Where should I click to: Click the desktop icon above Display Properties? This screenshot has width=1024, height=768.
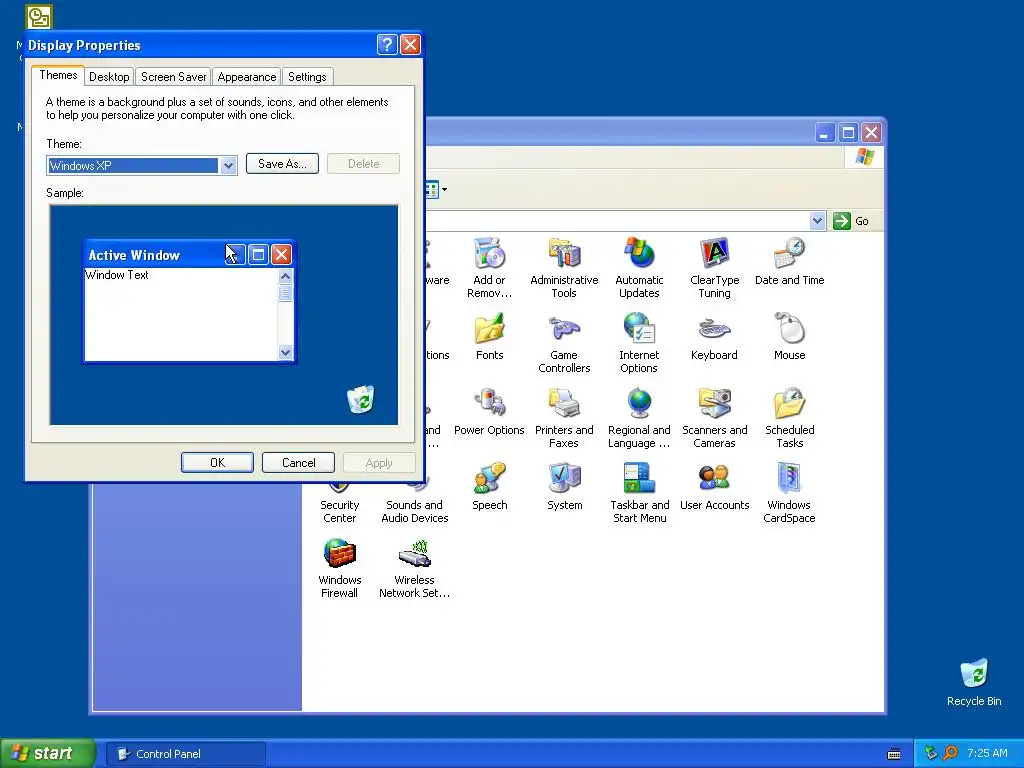point(39,17)
